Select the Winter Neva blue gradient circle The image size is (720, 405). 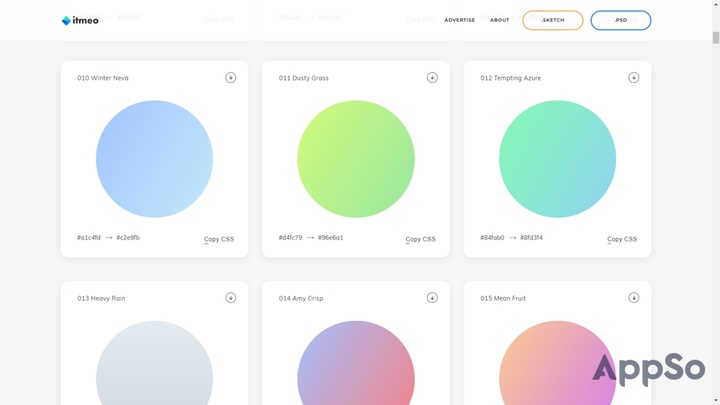click(x=154, y=159)
